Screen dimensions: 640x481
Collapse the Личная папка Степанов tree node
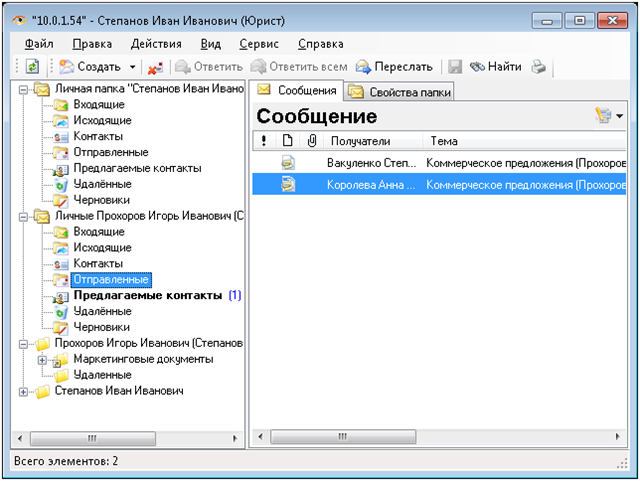coord(23,89)
